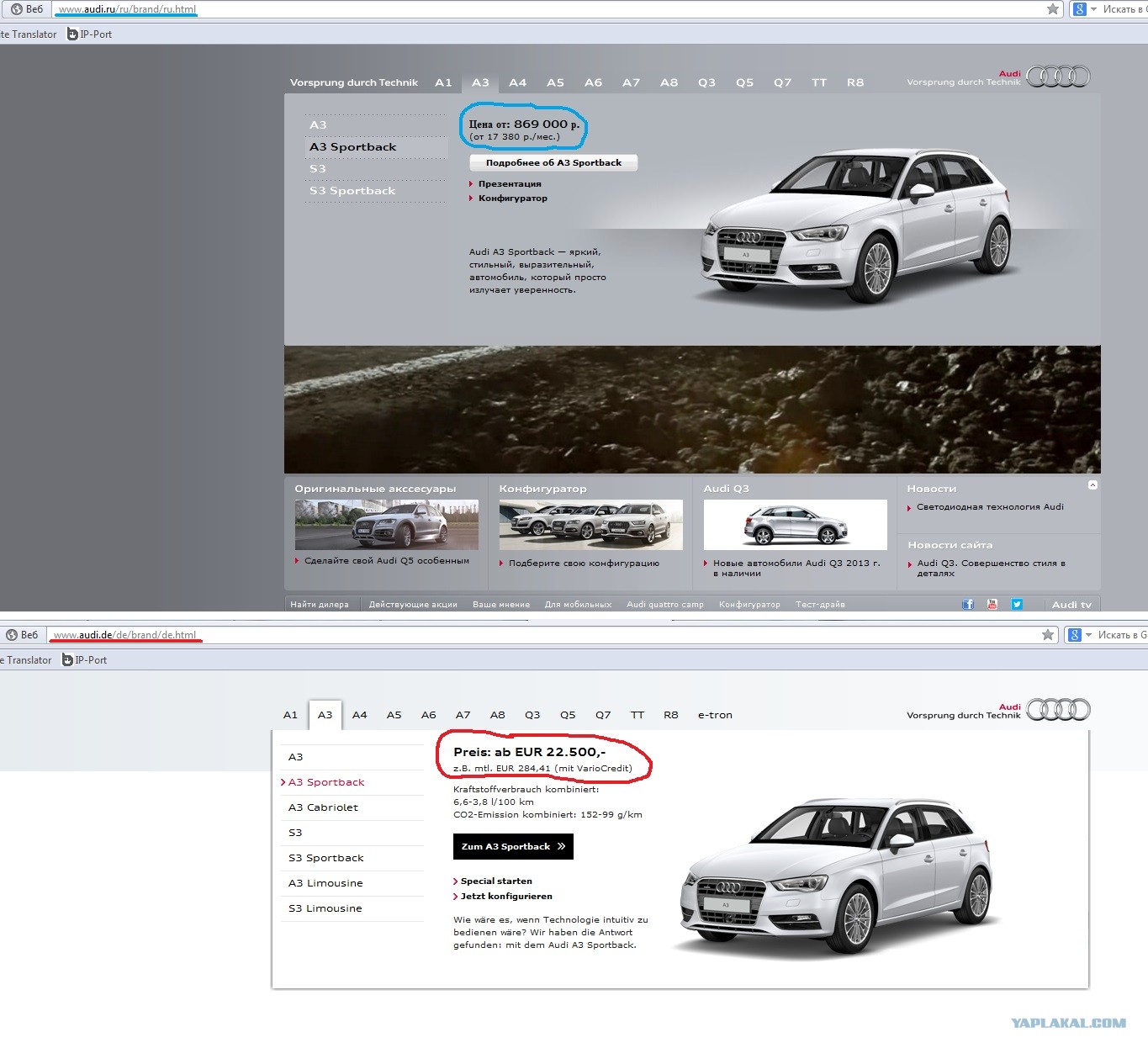The height and width of the screenshot is (1048, 1148).
Task: Click the 'Сделайте свой Audi Q5 особенным' link
Action: (x=387, y=561)
